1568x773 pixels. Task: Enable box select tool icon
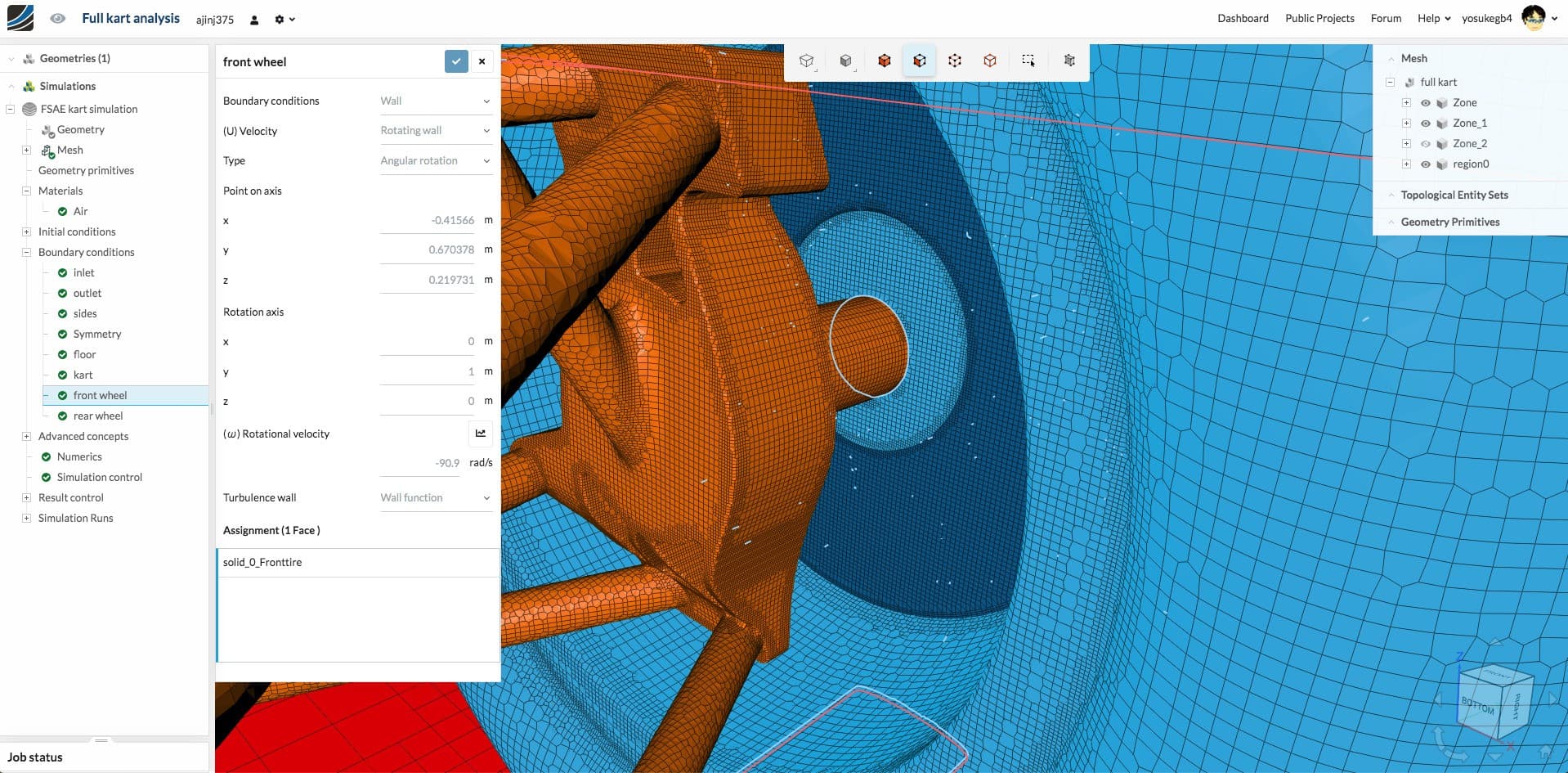pyautogui.click(x=1028, y=61)
